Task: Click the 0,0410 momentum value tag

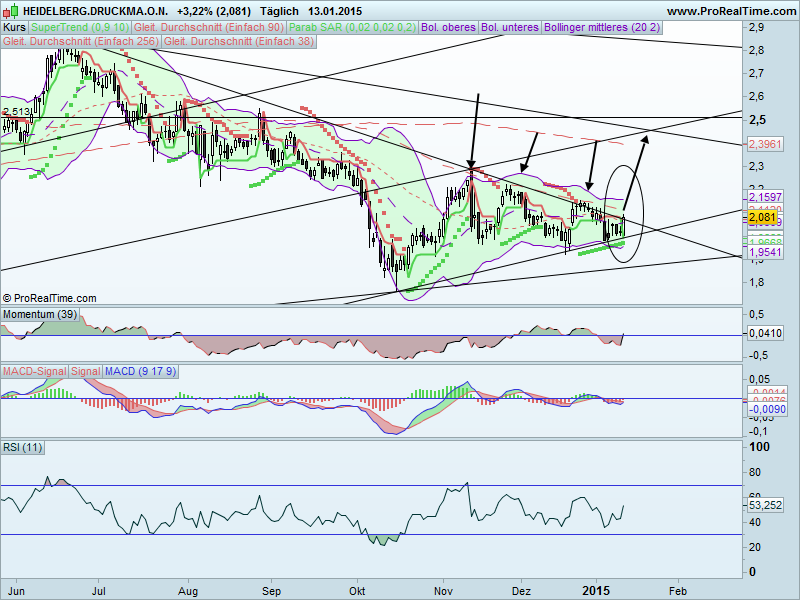Action: (x=765, y=334)
